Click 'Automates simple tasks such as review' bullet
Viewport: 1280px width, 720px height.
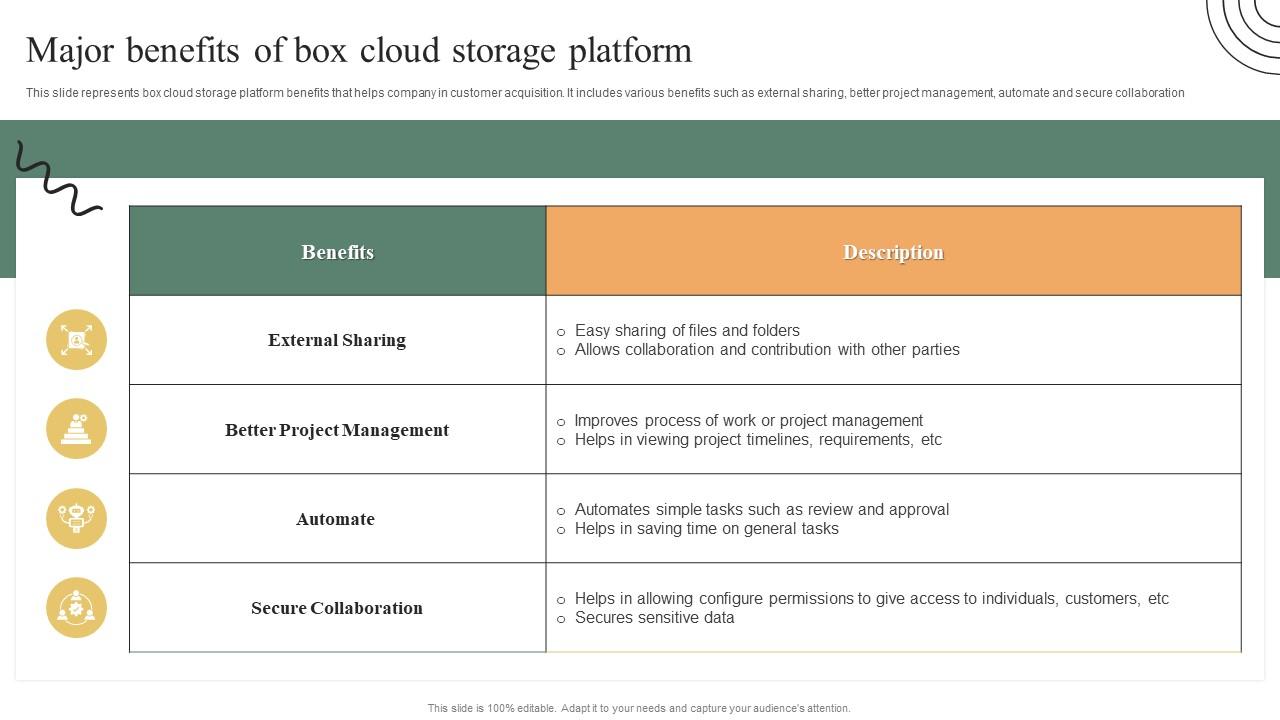762,509
